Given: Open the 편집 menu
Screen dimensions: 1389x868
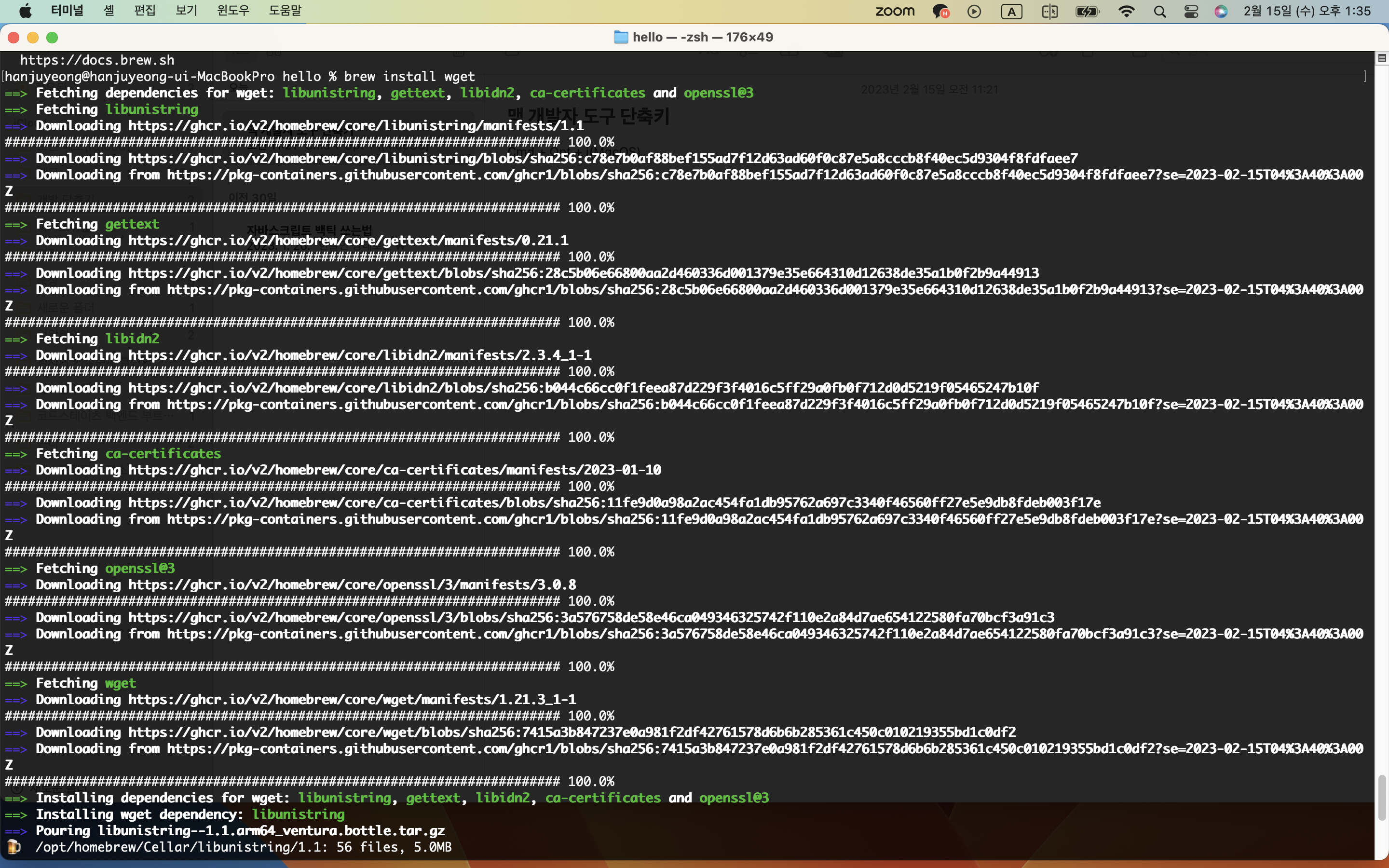Looking at the screenshot, I should 145,11.
